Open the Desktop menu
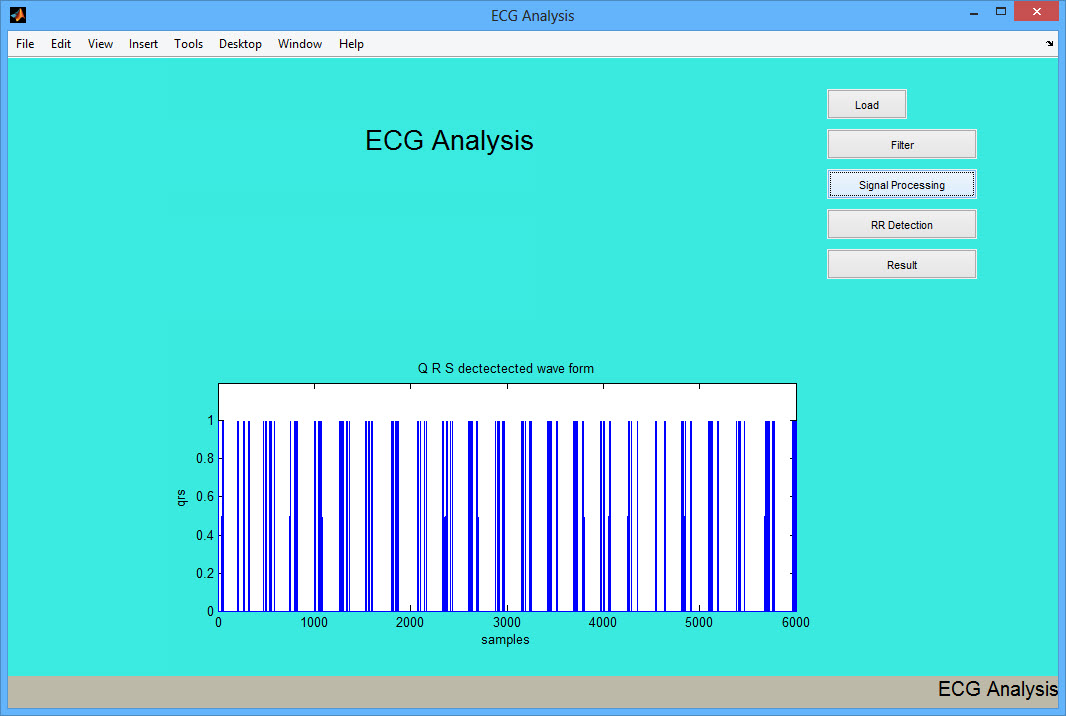This screenshot has width=1066, height=716. point(240,44)
